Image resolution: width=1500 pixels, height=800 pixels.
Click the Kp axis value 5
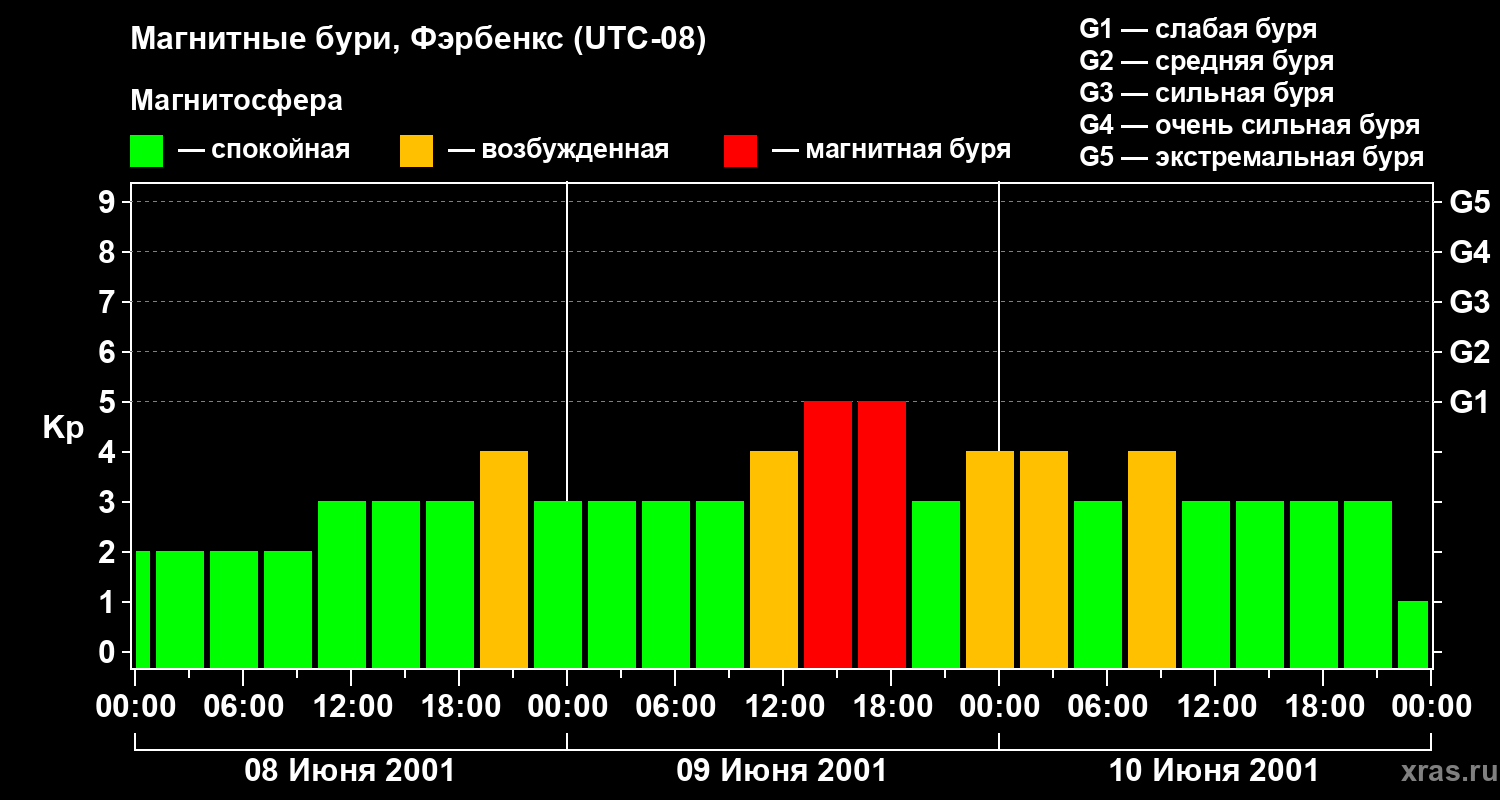pyautogui.click(x=109, y=402)
